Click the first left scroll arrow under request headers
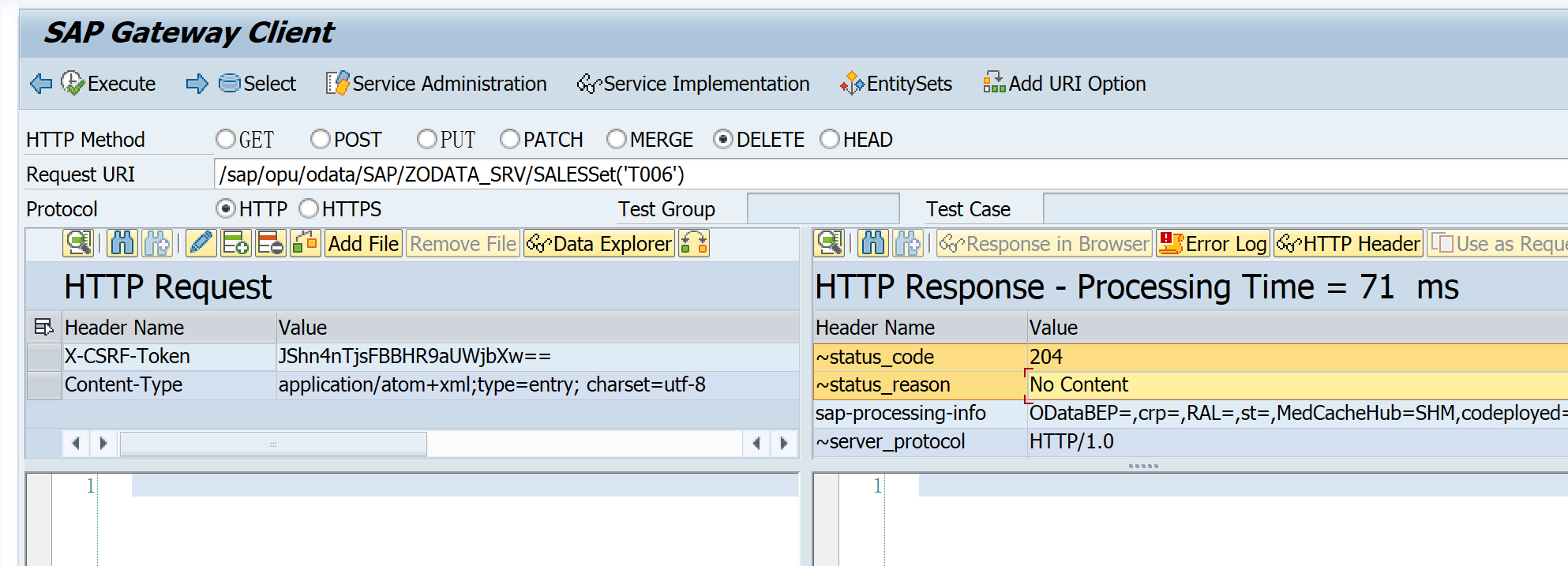1568x566 pixels. (76, 444)
